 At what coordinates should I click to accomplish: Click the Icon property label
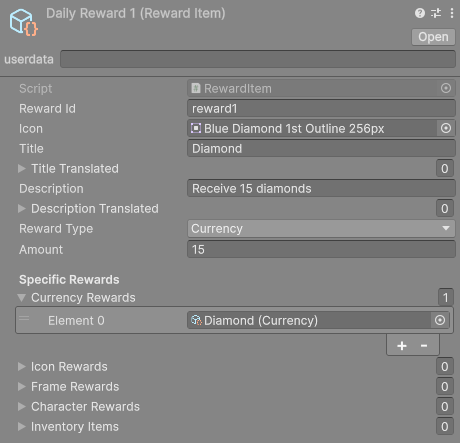(x=31, y=129)
